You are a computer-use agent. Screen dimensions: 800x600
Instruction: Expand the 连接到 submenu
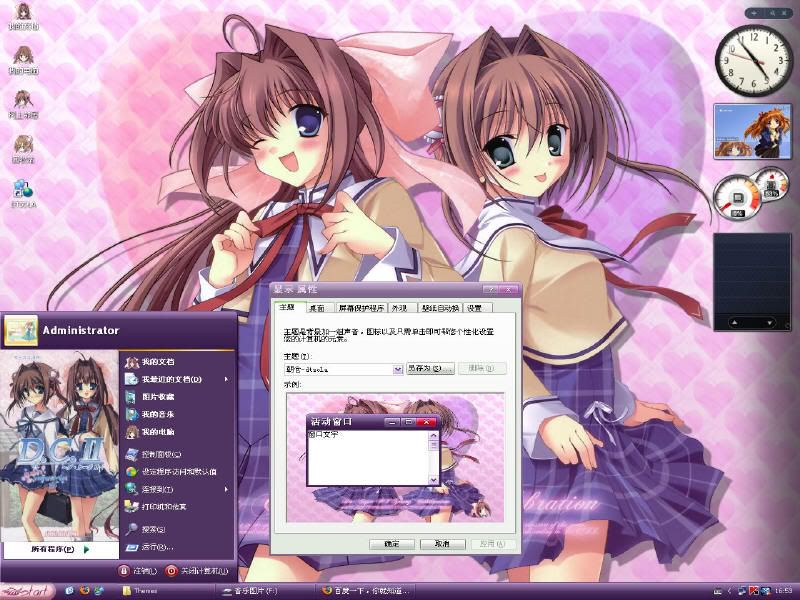pos(226,489)
